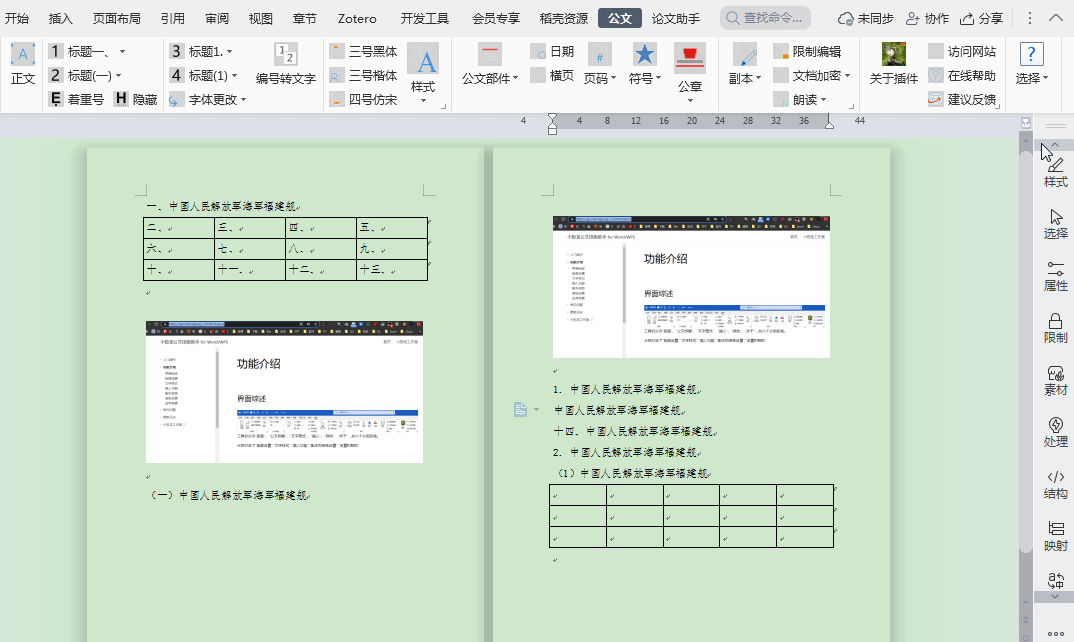Viewport: 1074px width, 642px height.
Task: Open 符号 star symbol tool
Action: coord(645,64)
